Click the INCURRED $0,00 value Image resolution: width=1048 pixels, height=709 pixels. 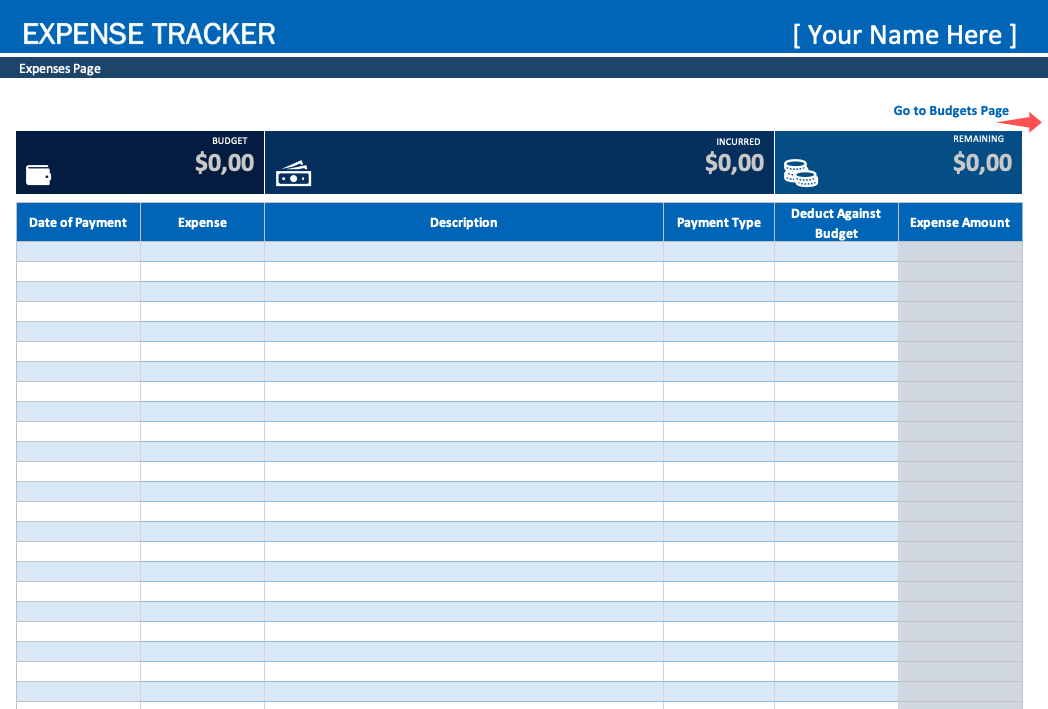(735, 162)
